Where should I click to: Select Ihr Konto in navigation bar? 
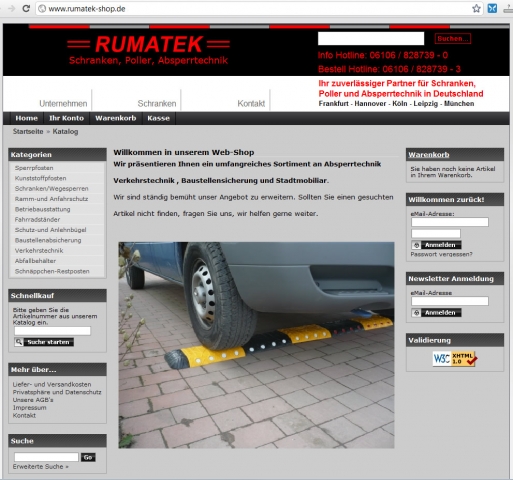point(66,118)
